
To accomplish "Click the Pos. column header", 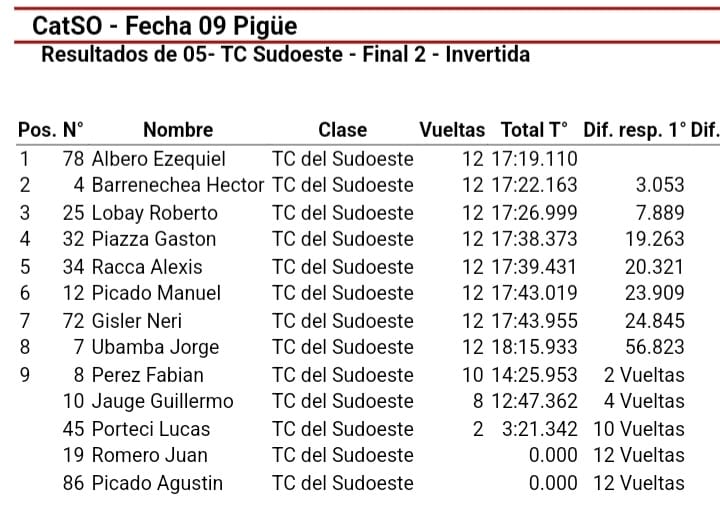I will (37, 130).
